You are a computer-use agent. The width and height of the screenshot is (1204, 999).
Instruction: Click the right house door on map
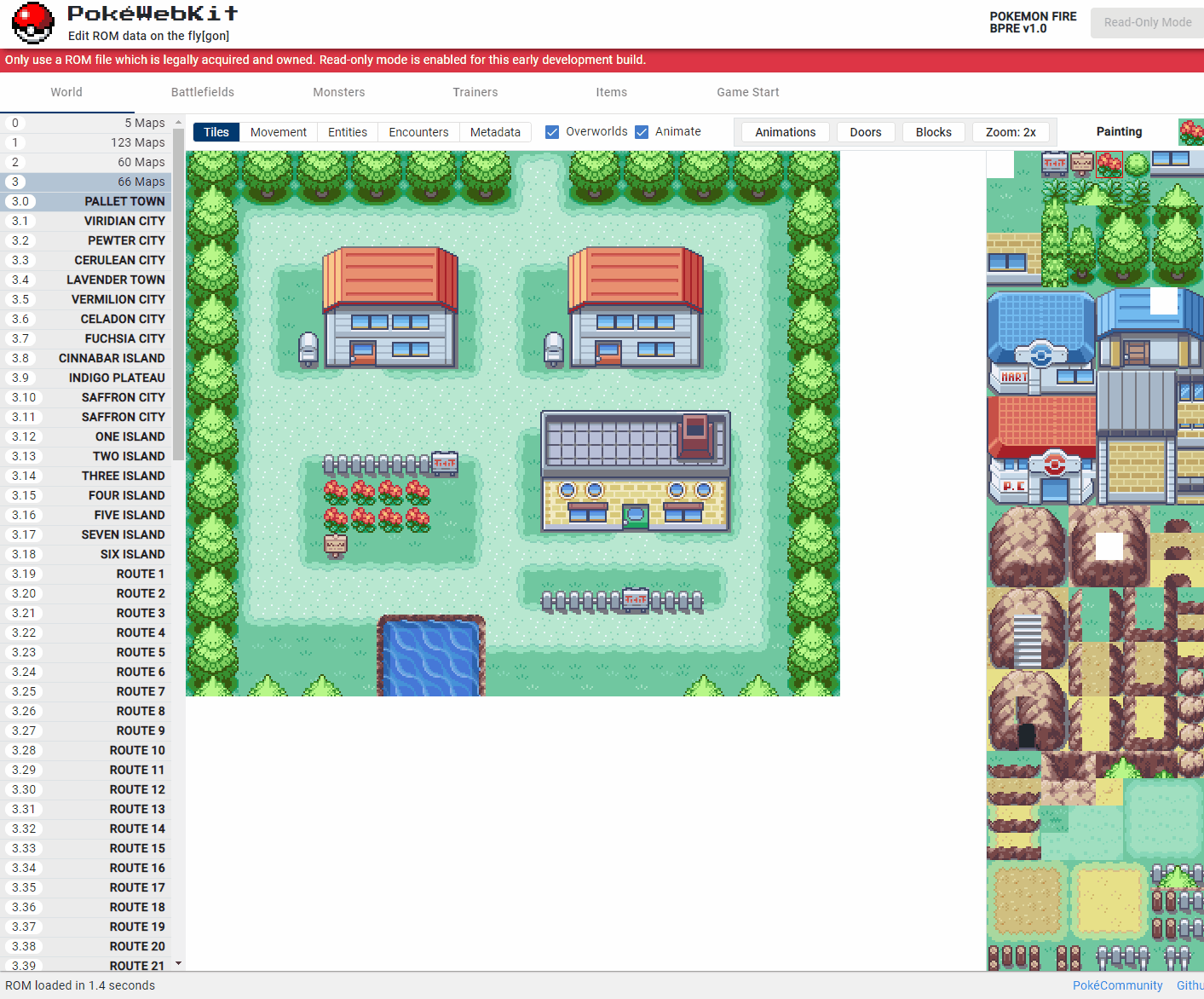point(608,353)
